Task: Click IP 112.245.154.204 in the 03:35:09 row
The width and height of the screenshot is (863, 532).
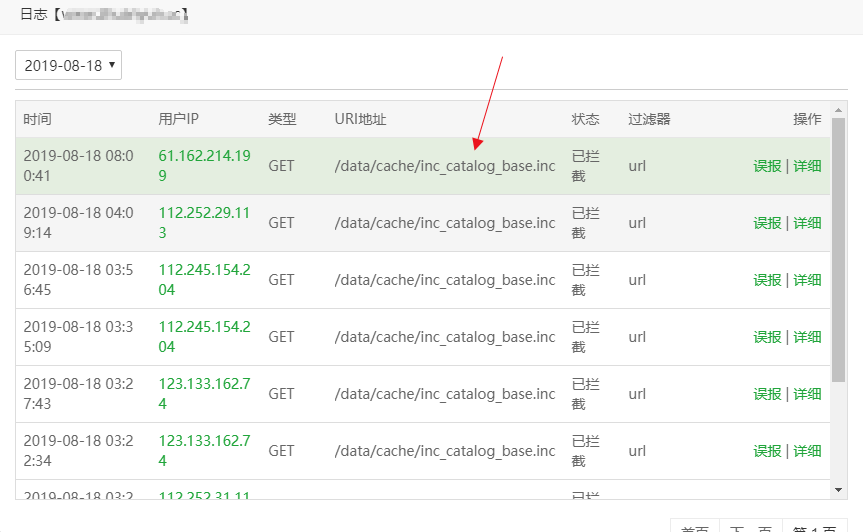Action: click(204, 337)
